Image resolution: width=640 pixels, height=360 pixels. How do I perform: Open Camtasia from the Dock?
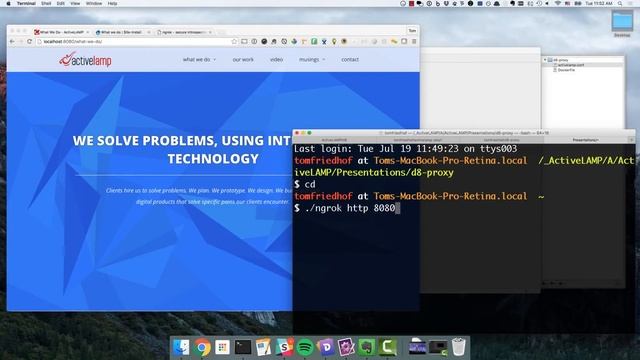point(387,347)
